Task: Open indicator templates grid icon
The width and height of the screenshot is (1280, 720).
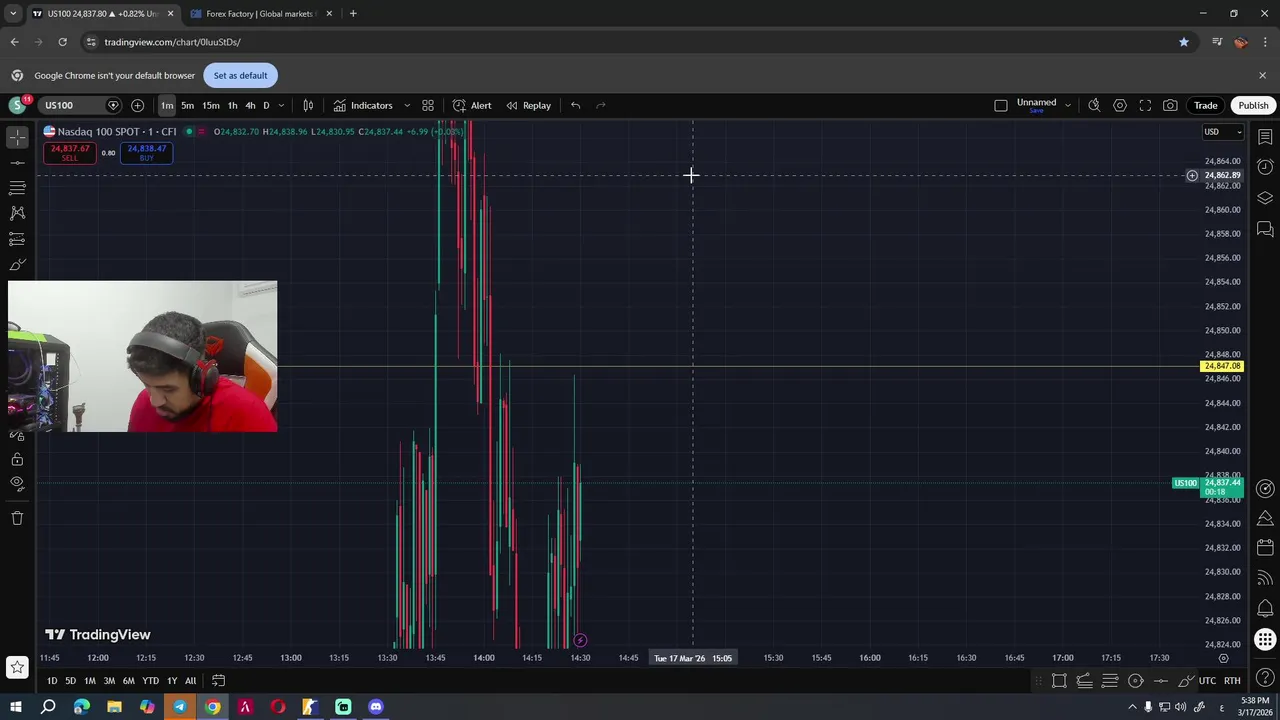Action: click(428, 105)
